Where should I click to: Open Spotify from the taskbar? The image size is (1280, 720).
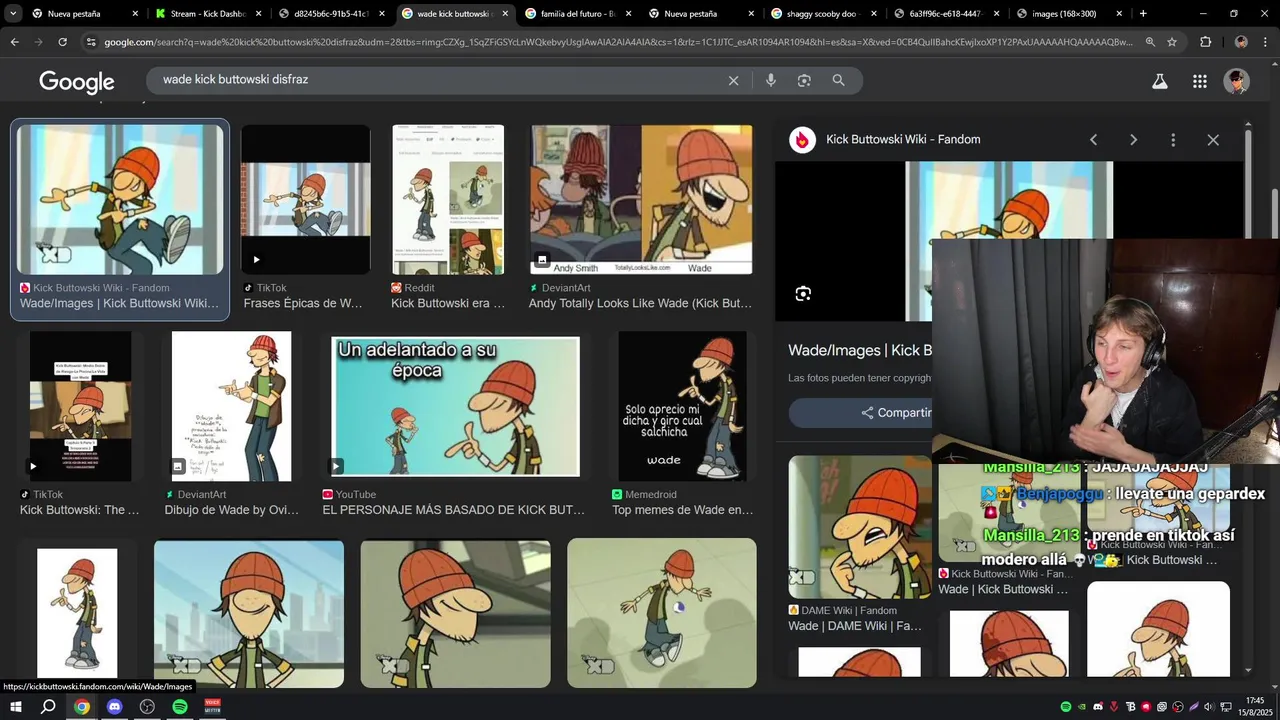coord(180,707)
